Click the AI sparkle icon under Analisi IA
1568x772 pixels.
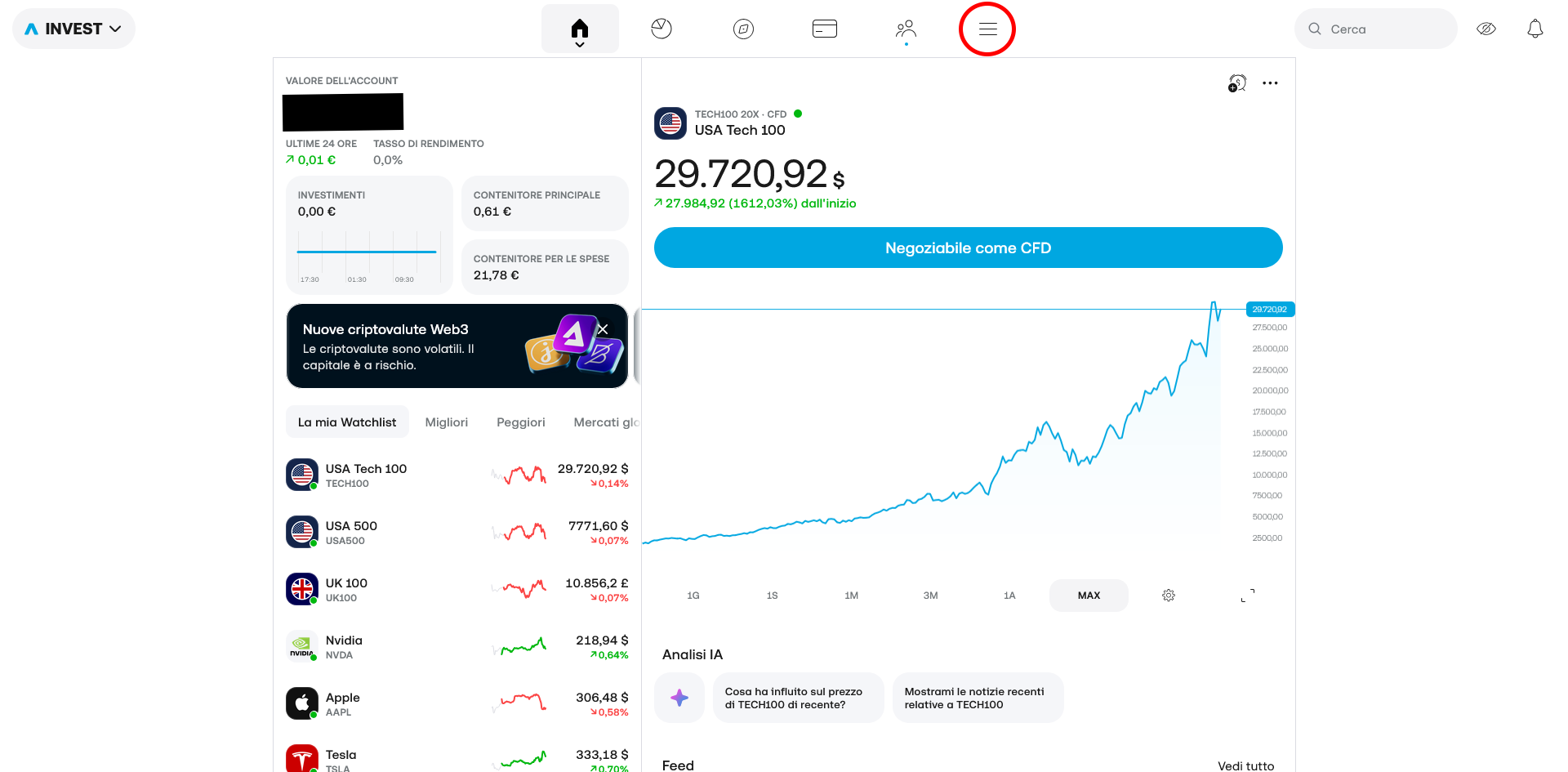tap(679, 698)
